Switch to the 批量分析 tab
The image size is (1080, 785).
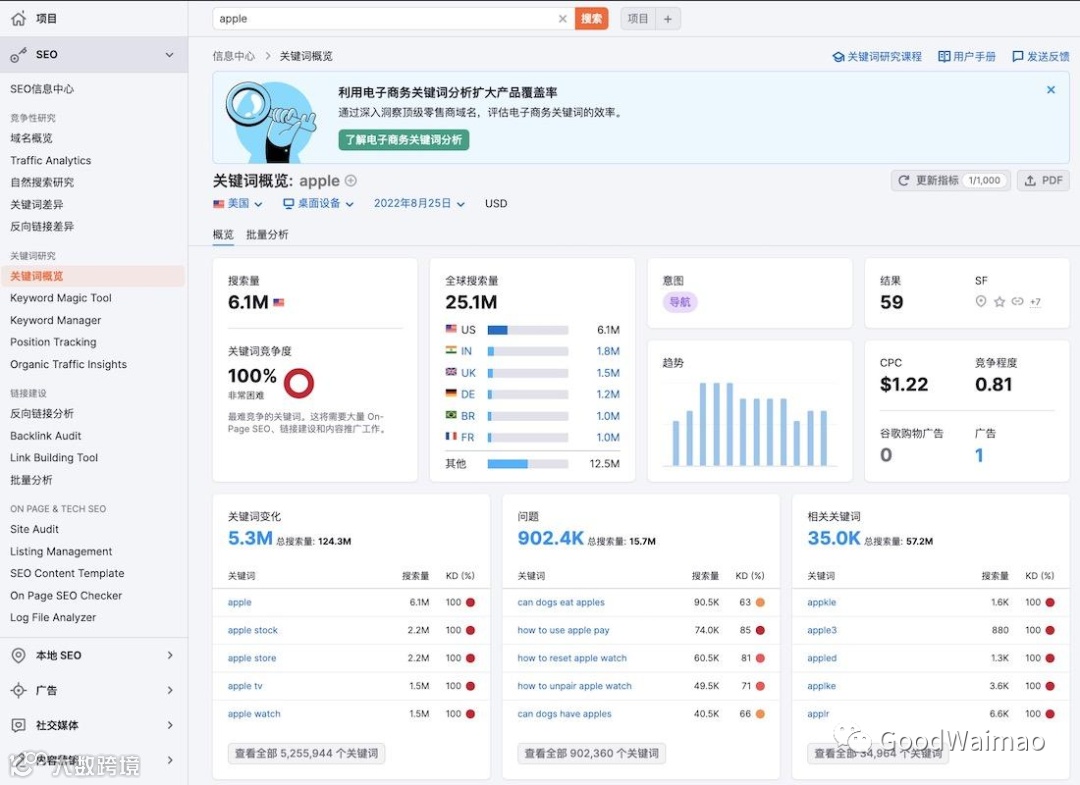[267, 235]
